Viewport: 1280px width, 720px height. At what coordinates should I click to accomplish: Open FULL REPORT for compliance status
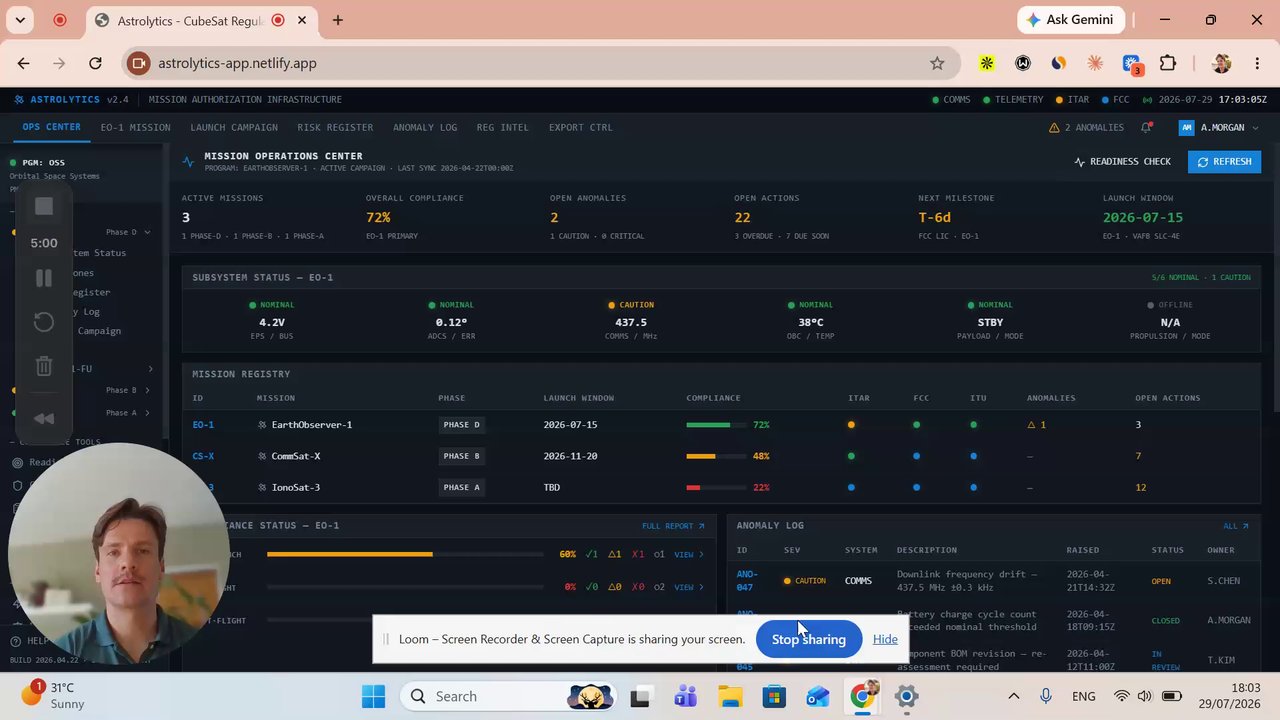coord(673,526)
